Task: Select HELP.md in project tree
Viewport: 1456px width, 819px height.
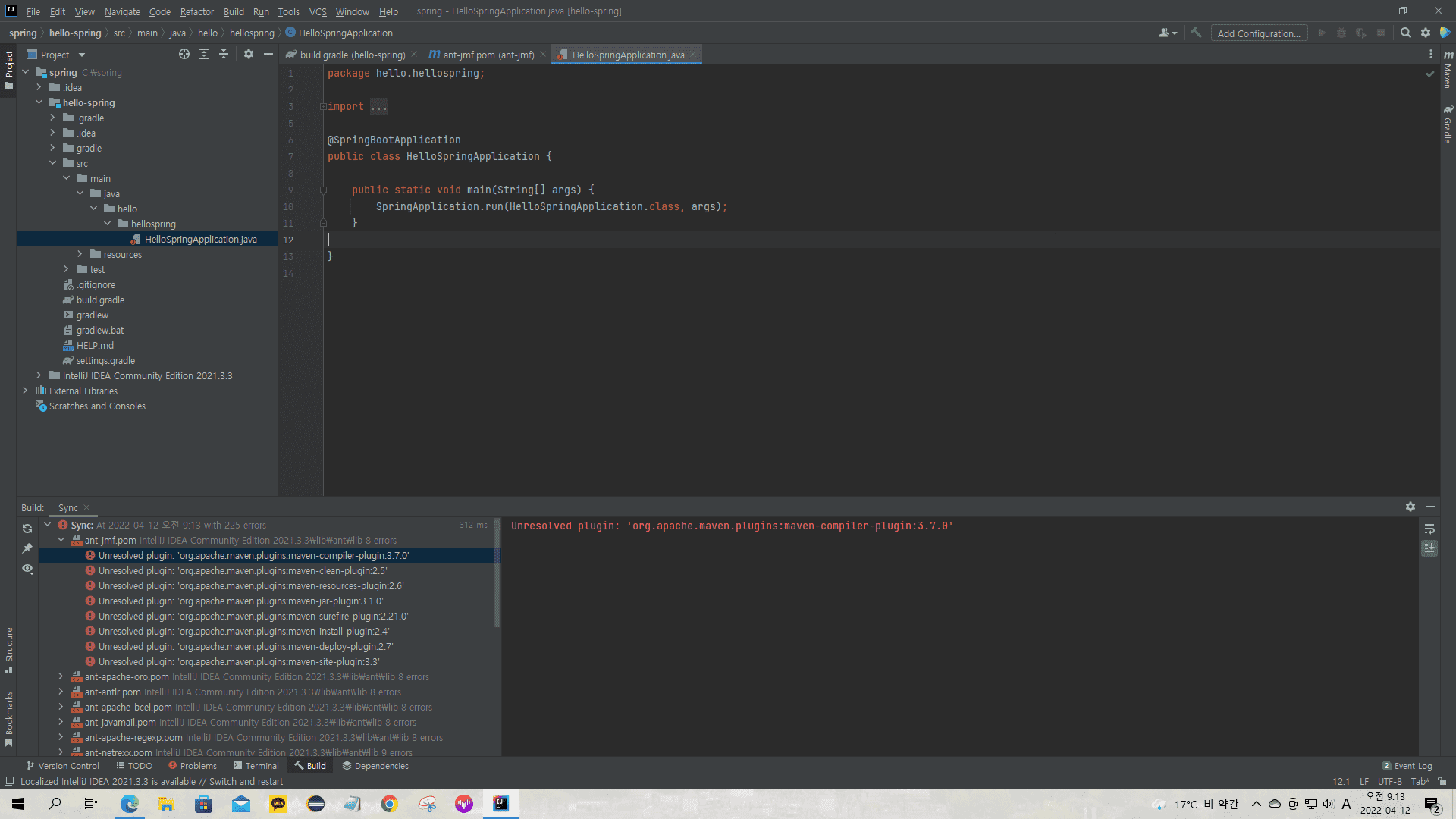Action: tap(95, 345)
